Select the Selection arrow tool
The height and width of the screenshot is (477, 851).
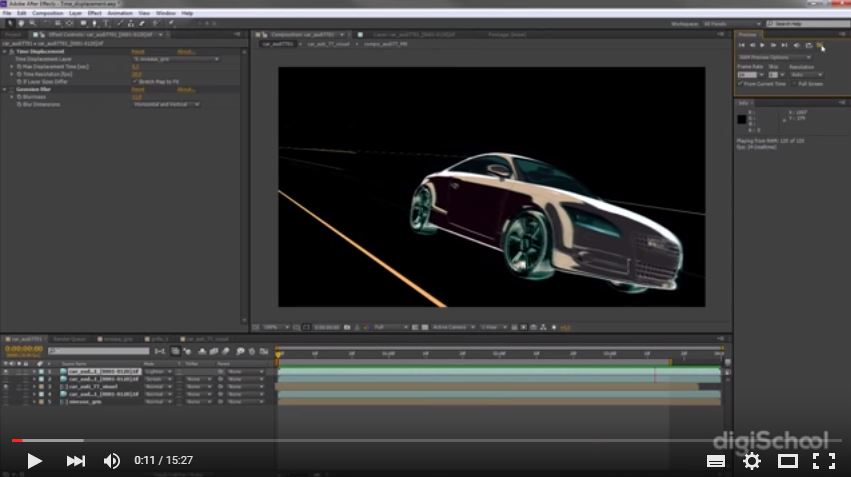click(10, 24)
